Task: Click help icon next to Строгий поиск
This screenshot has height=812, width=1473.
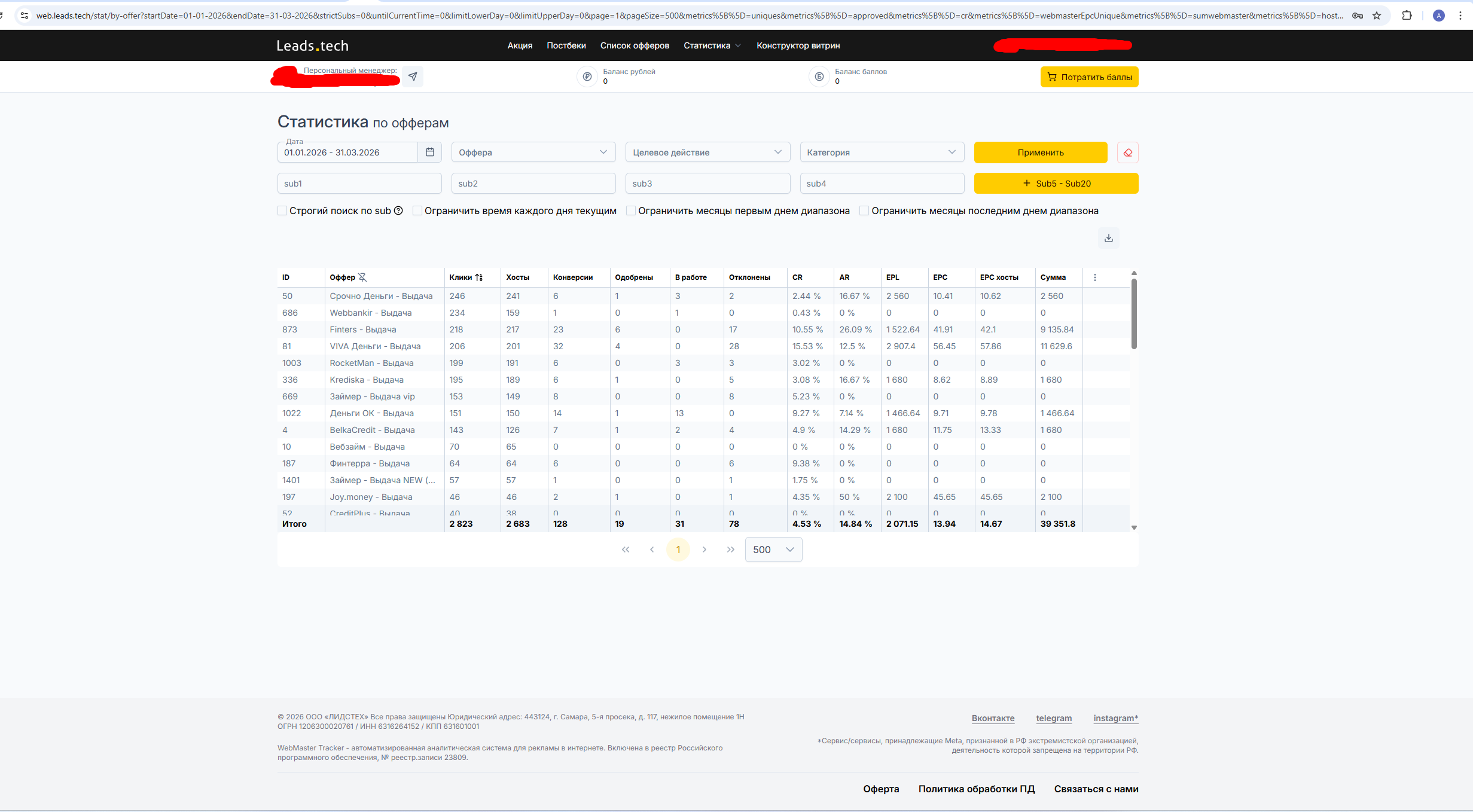Action: [398, 210]
